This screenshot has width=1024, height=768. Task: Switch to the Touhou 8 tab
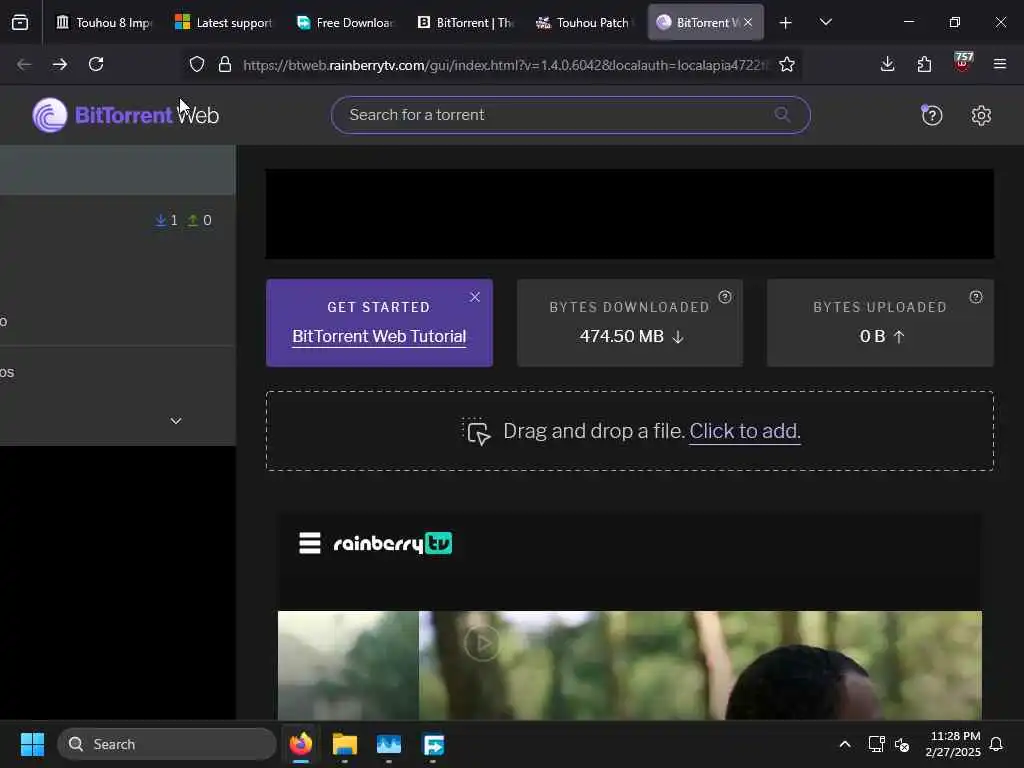(103, 23)
